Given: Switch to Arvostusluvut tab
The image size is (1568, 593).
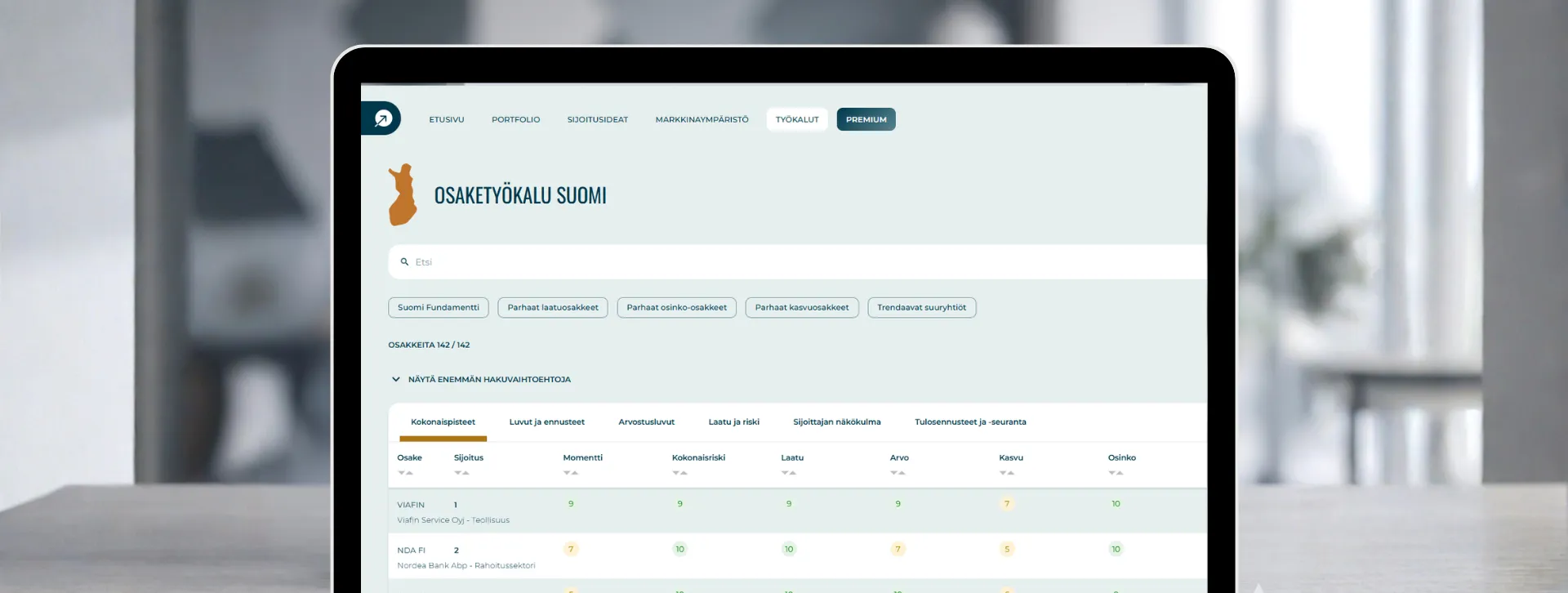Looking at the screenshot, I should pos(646,422).
